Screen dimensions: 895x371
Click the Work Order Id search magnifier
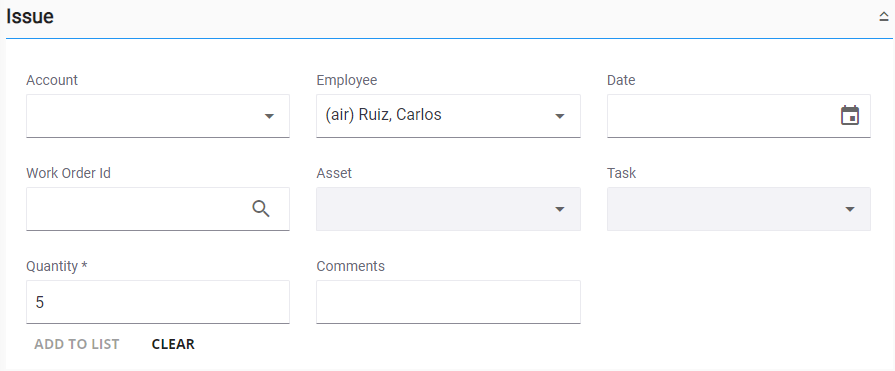click(261, 209)
